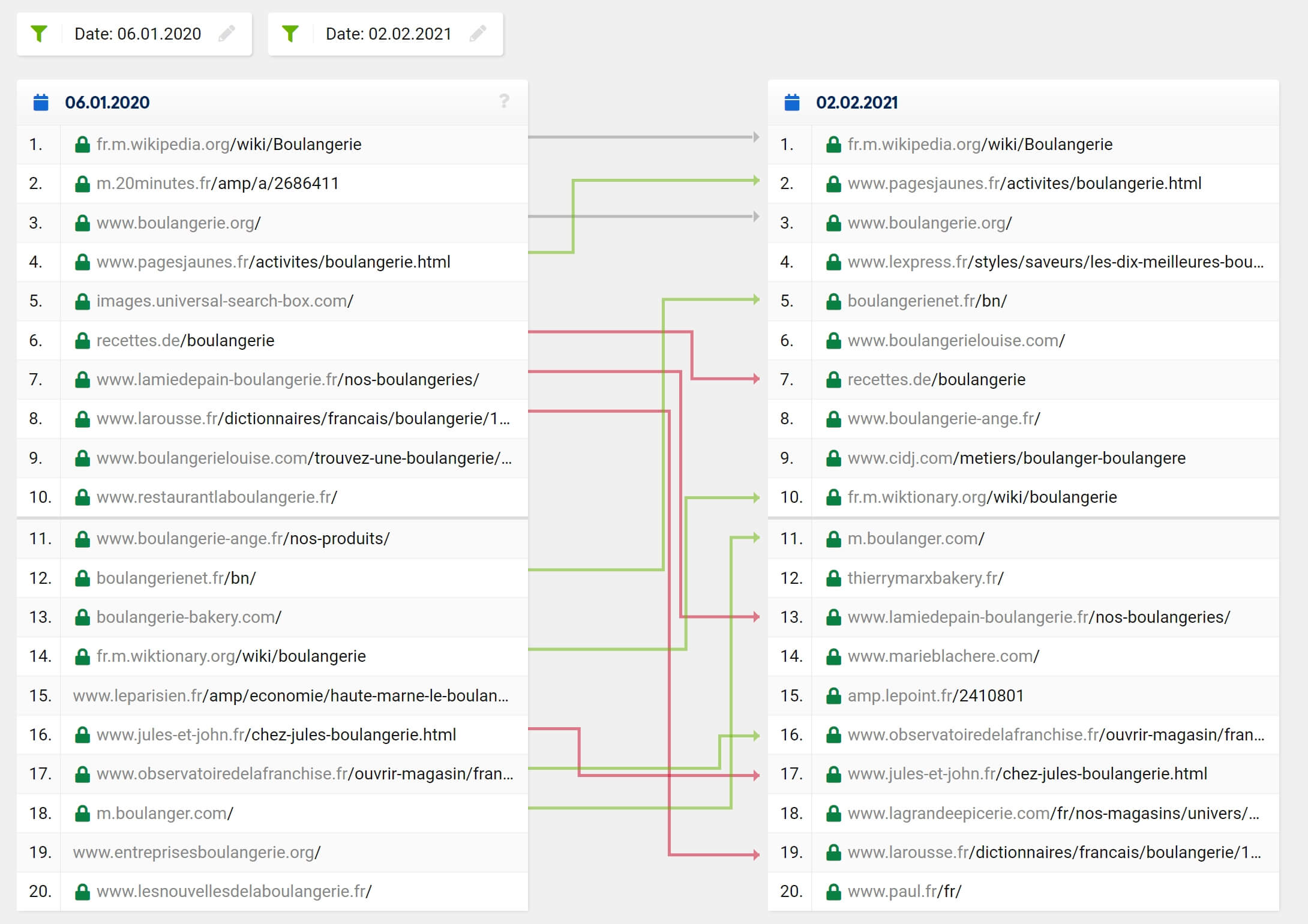1308x924 pixels.
Task: Click lock icon beside amp.lepoint.fr
Action: (x=833, y=696)
